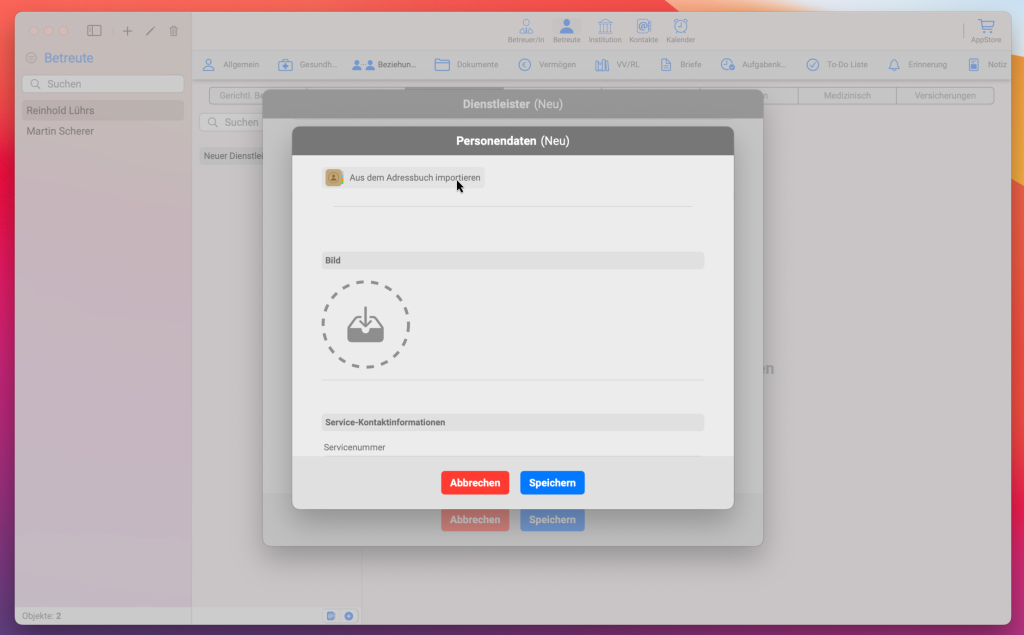
Task: Select Reinhold Lührs in the sidebar
Action: tap(103, 110)
